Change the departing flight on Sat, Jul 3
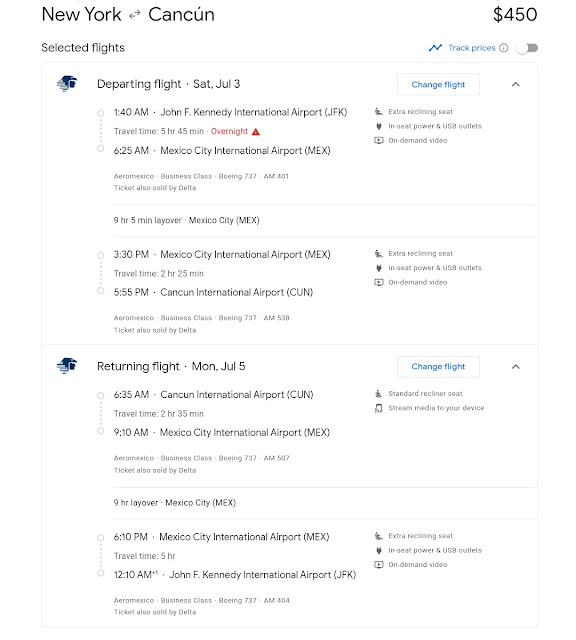 pyautogui.click(x=438, y=84)
